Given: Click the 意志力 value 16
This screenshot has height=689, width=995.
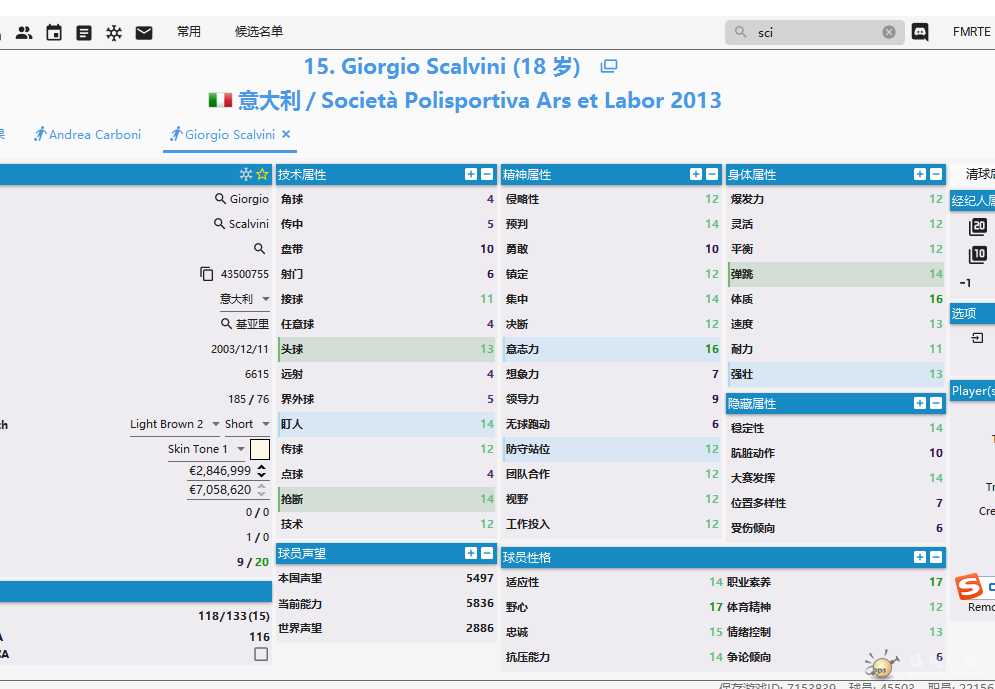Looking at the screenshot, I should click(x=712, y=349).
